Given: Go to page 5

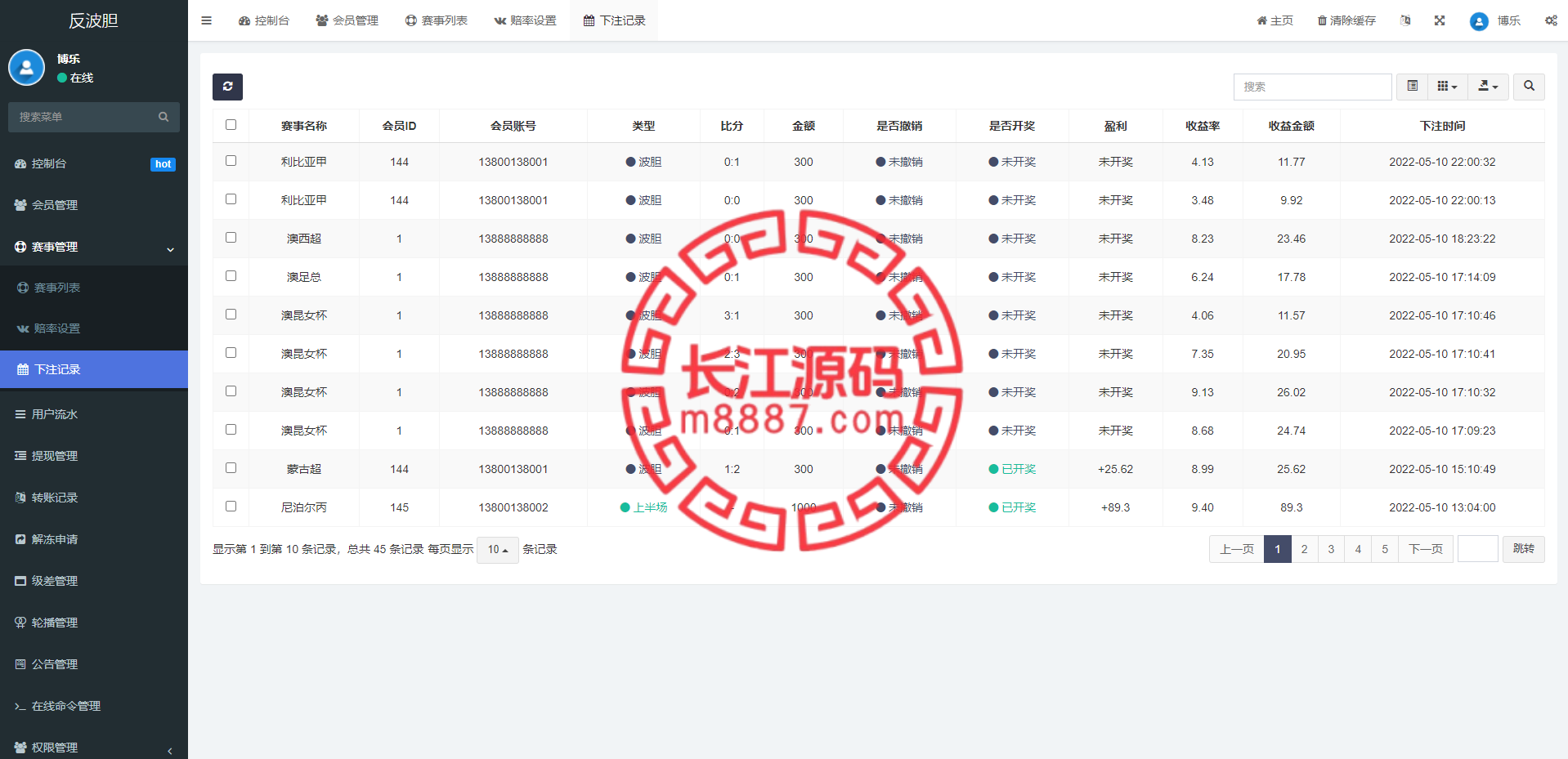Looking at the screenshot, I should point(1385,549).
